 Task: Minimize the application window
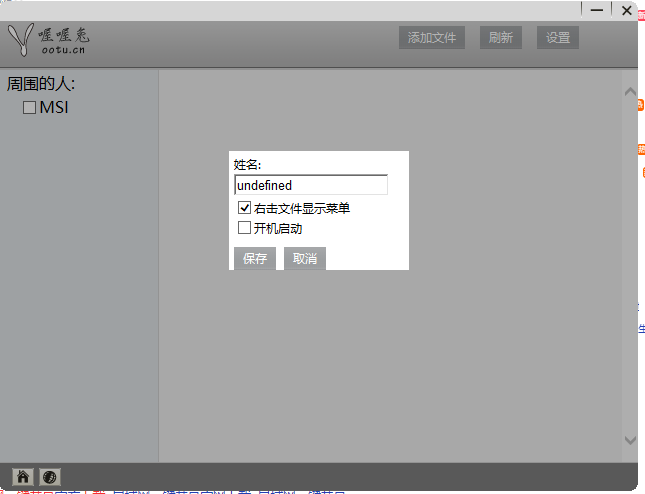click(x=597, y=10)
